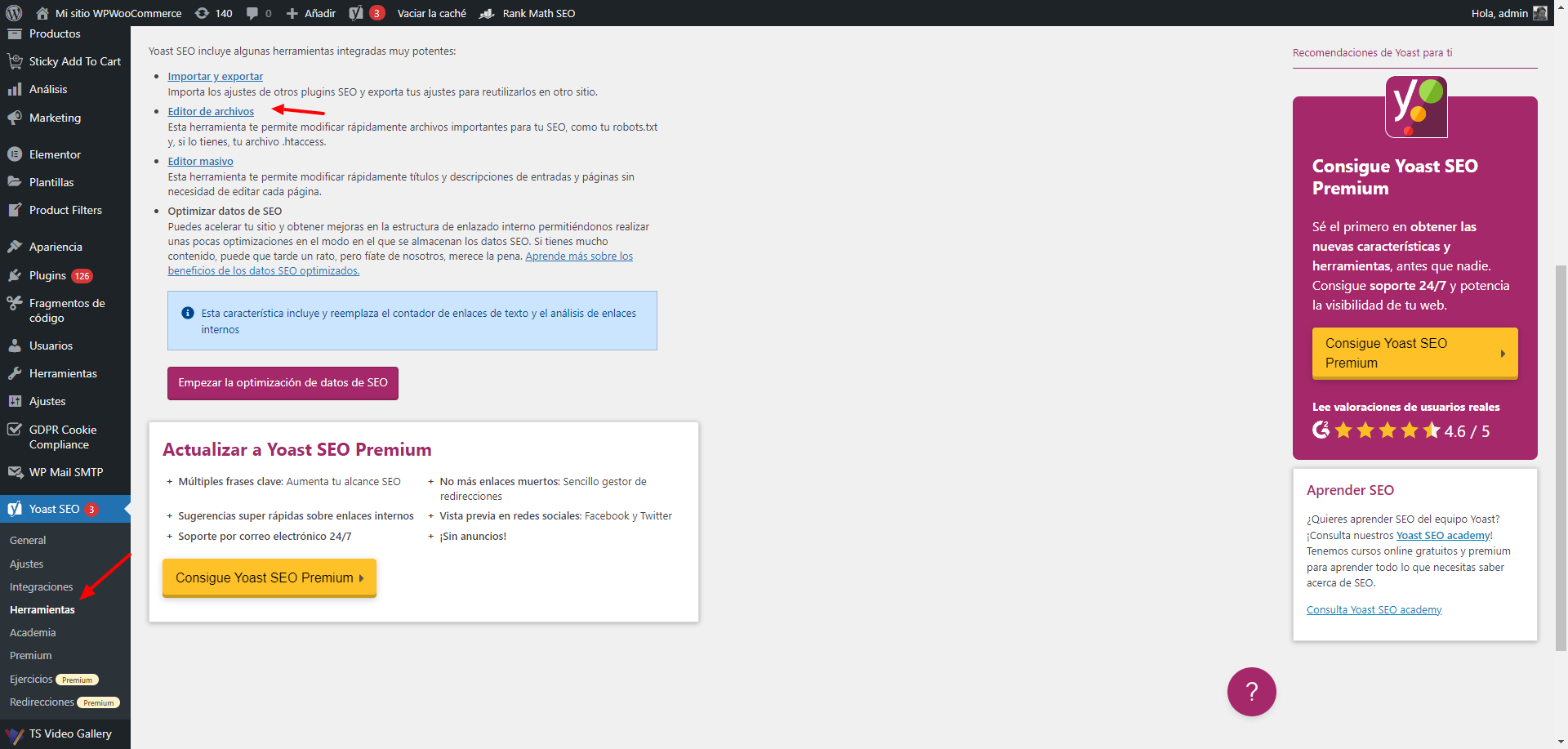Click the Apariencia paintbrush icon
Viewport: 1568px width, 749px height.
click(15, 247)
